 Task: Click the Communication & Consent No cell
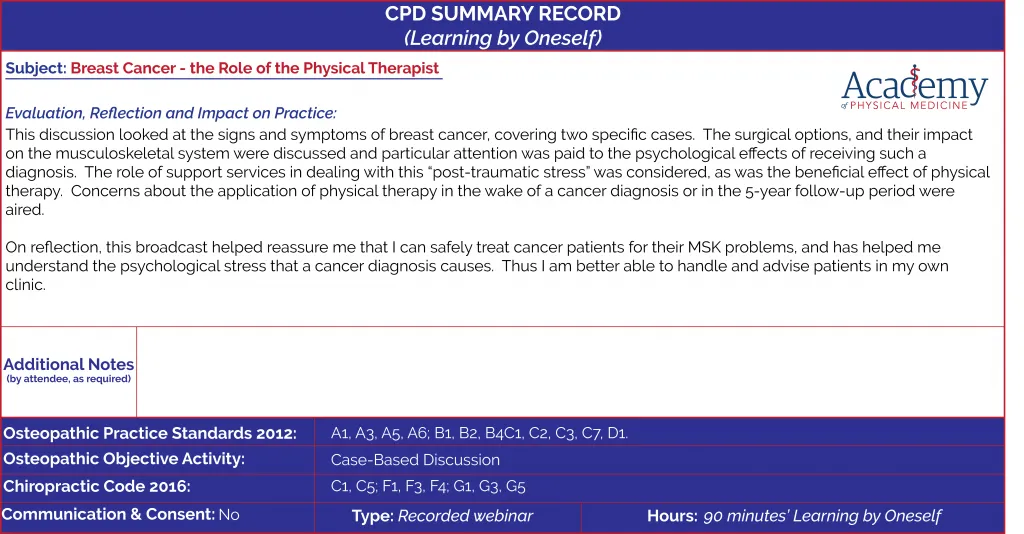click(157, 518)
